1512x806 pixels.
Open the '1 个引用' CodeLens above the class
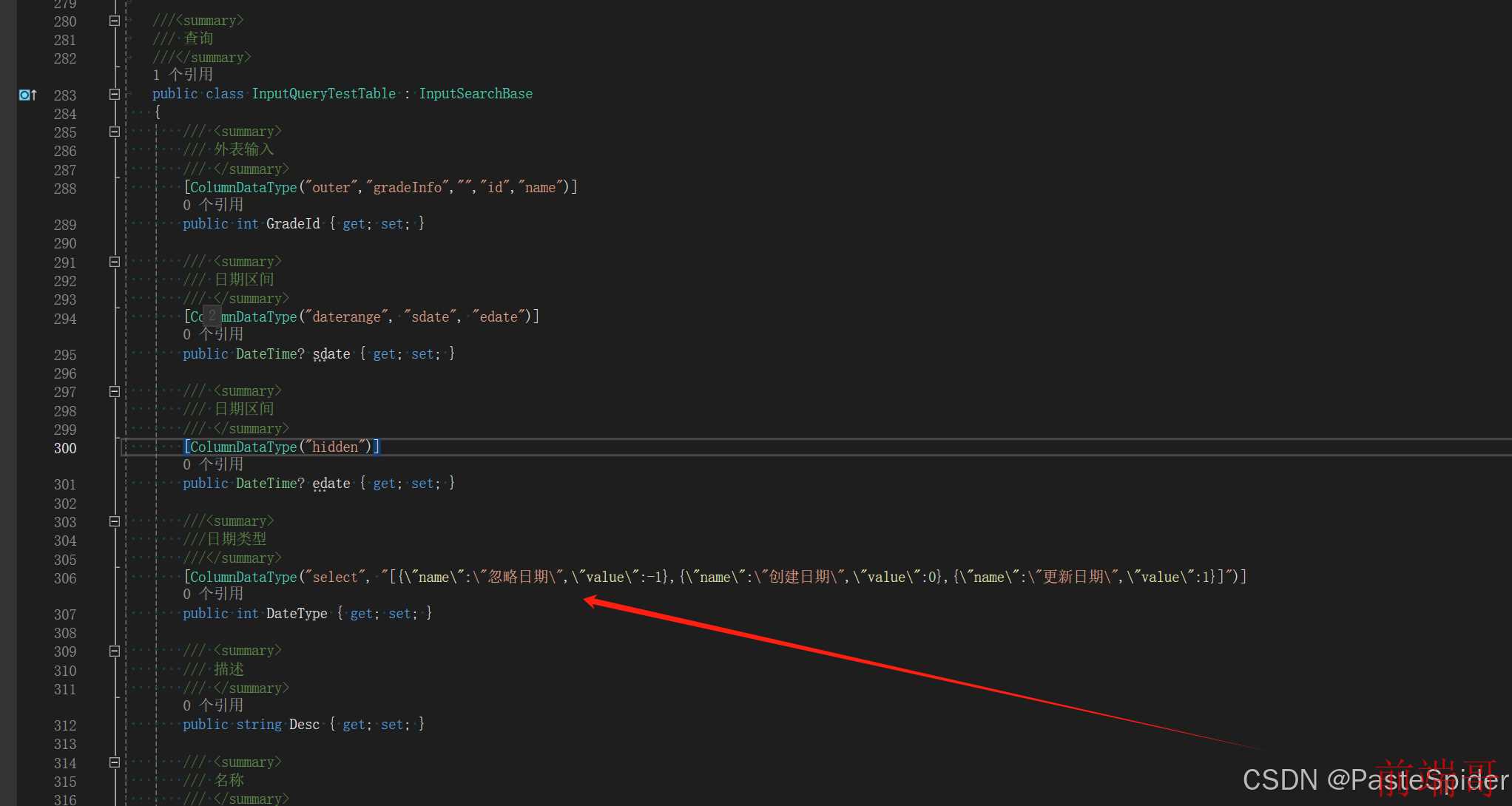point(183,75)
